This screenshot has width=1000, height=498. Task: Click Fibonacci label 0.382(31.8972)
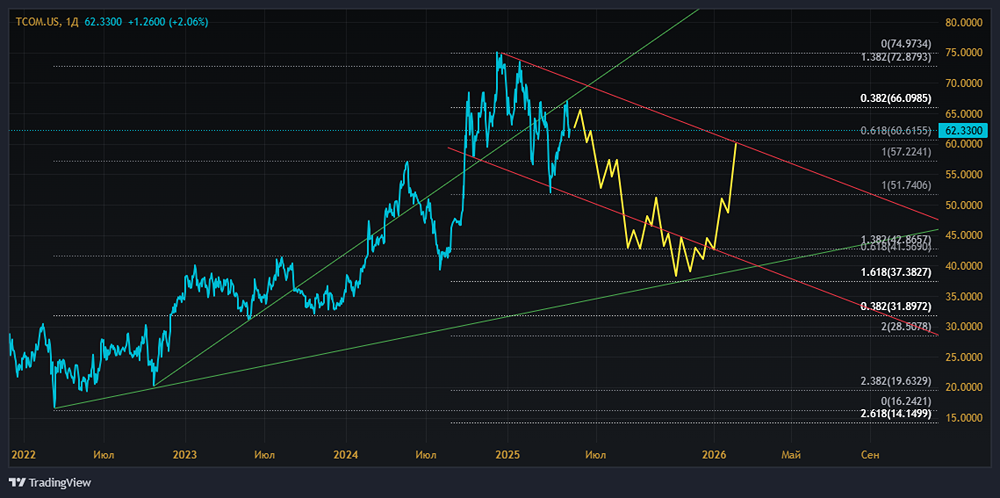896,306
